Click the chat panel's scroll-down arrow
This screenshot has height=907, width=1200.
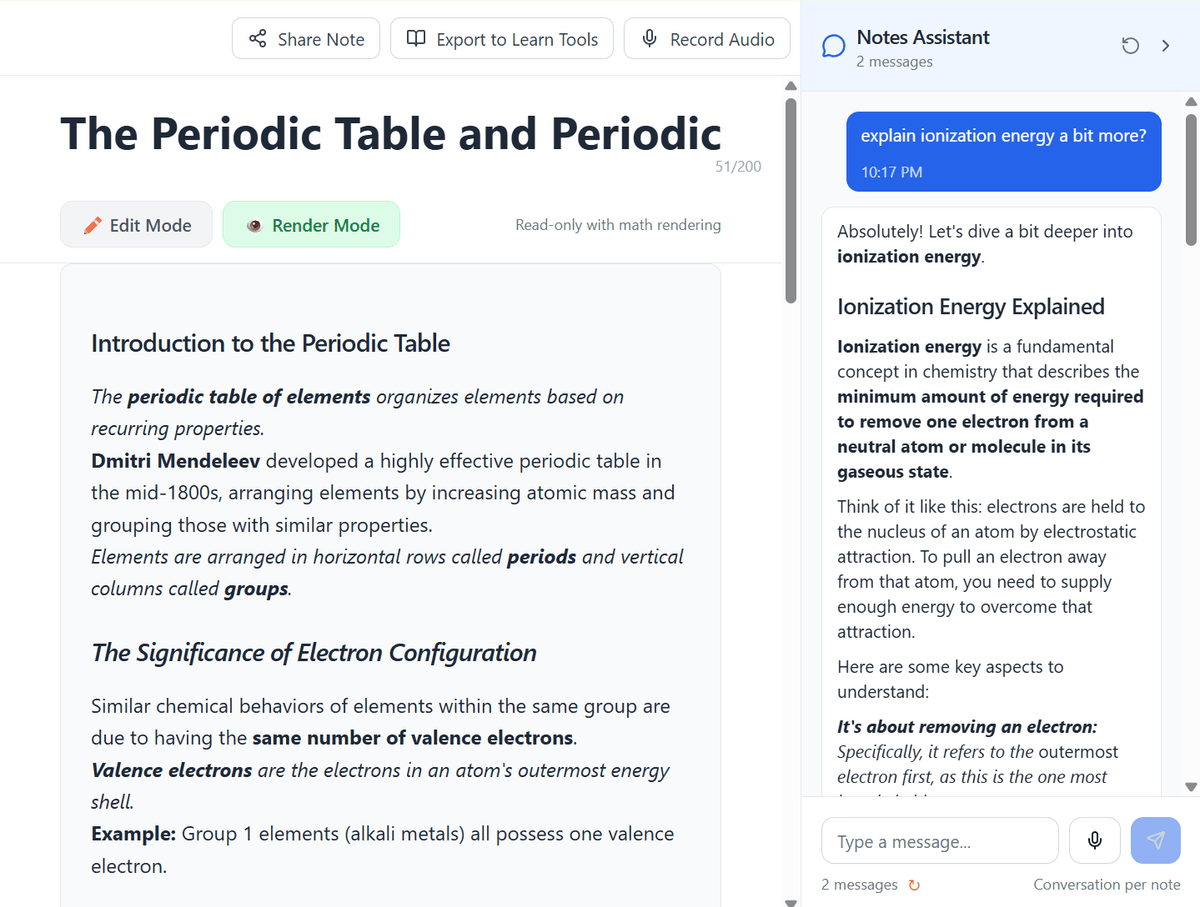pos(1190,787)
